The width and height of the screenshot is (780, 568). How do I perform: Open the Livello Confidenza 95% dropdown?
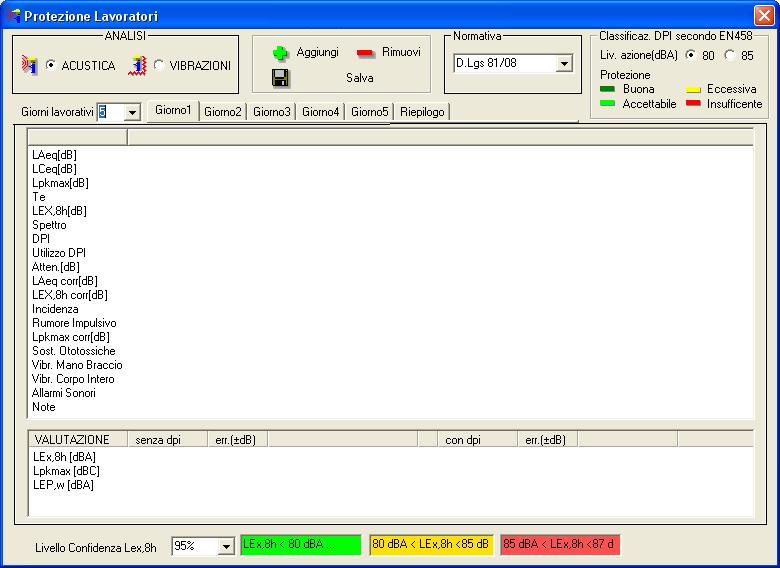click(226, 546)
